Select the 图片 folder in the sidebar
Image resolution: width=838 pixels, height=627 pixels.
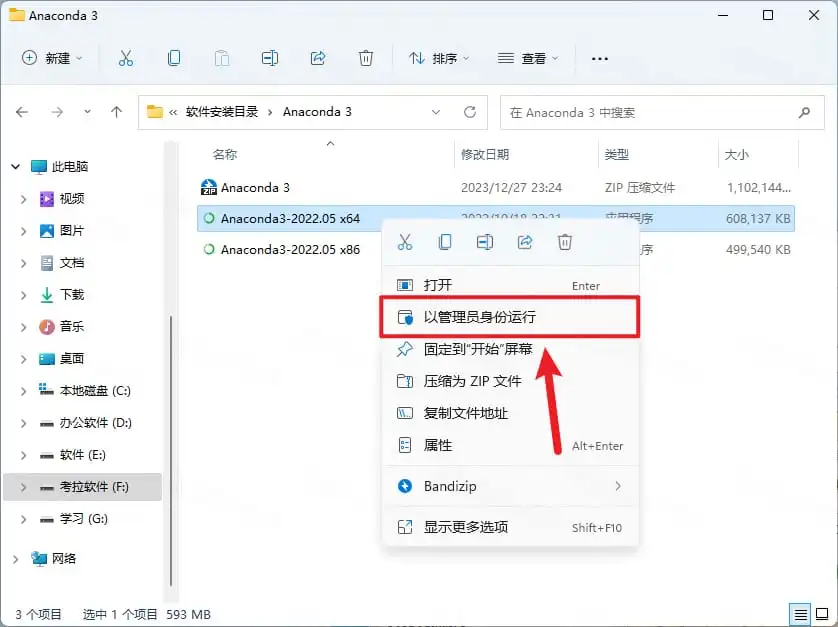(x=72, y=231)
